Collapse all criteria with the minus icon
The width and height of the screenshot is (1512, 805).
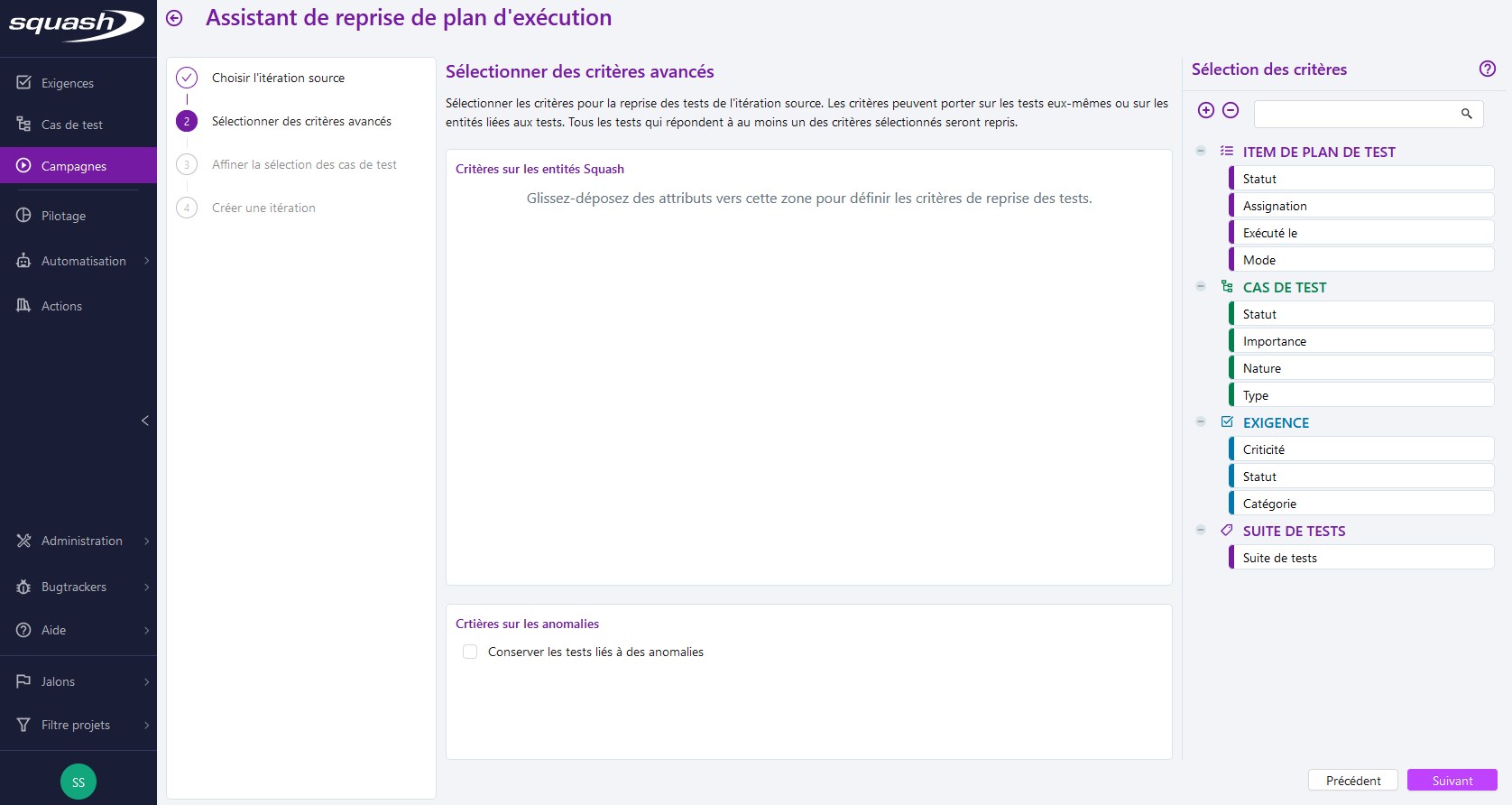pos(1231,110)
